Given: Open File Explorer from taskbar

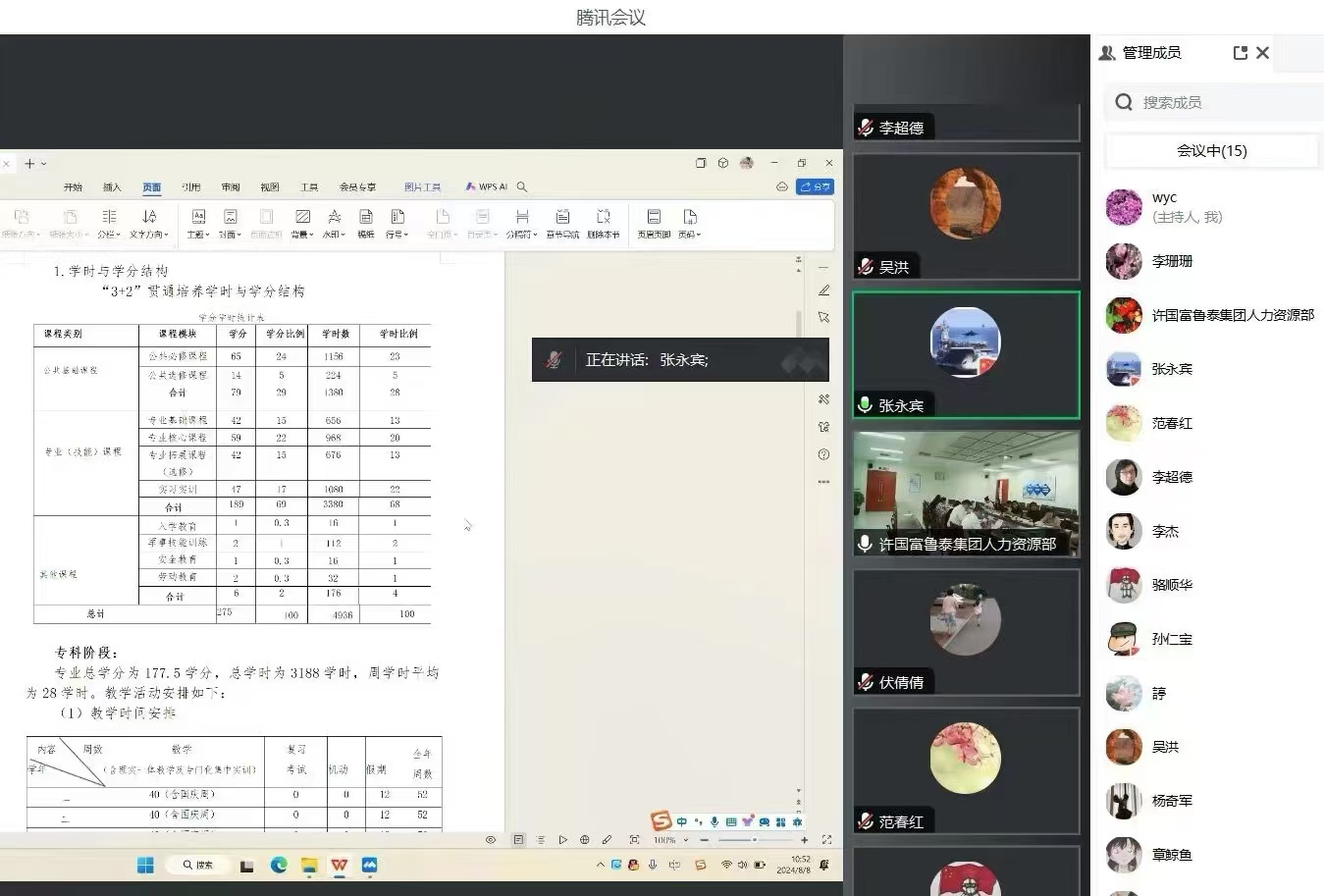Looking at the screenshot, I should [x=309, y=865].
